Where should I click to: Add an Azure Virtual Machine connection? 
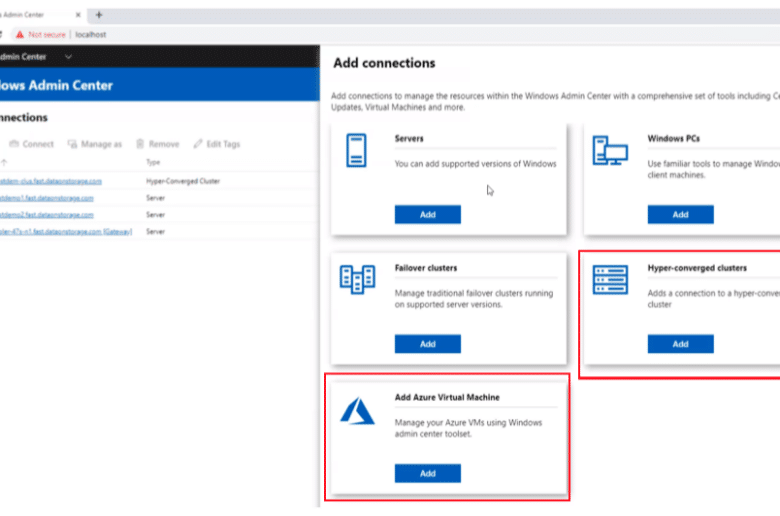[428, 473]
